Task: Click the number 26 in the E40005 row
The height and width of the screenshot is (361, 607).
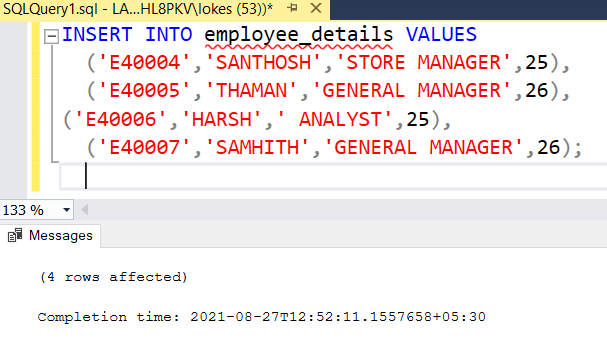Action: 537,91
